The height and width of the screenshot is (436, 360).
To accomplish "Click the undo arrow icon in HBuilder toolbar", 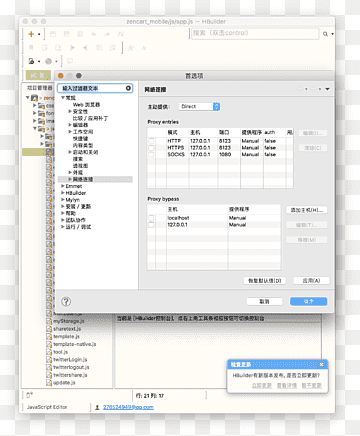I will point(94,34).
